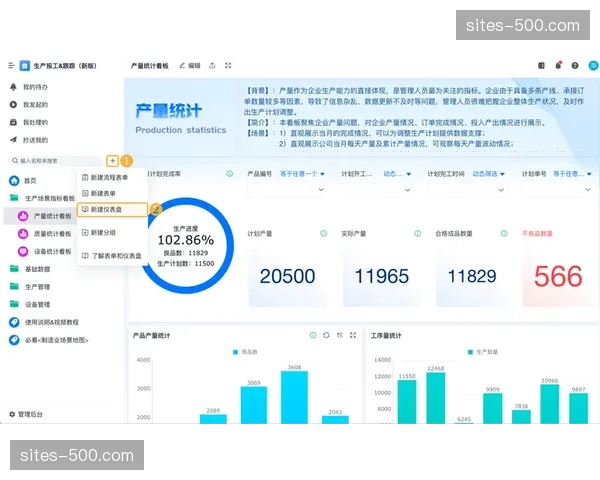Expand the 设备管理 folder
The width and height of the screenshot is (600, 480).
point(30,304)
